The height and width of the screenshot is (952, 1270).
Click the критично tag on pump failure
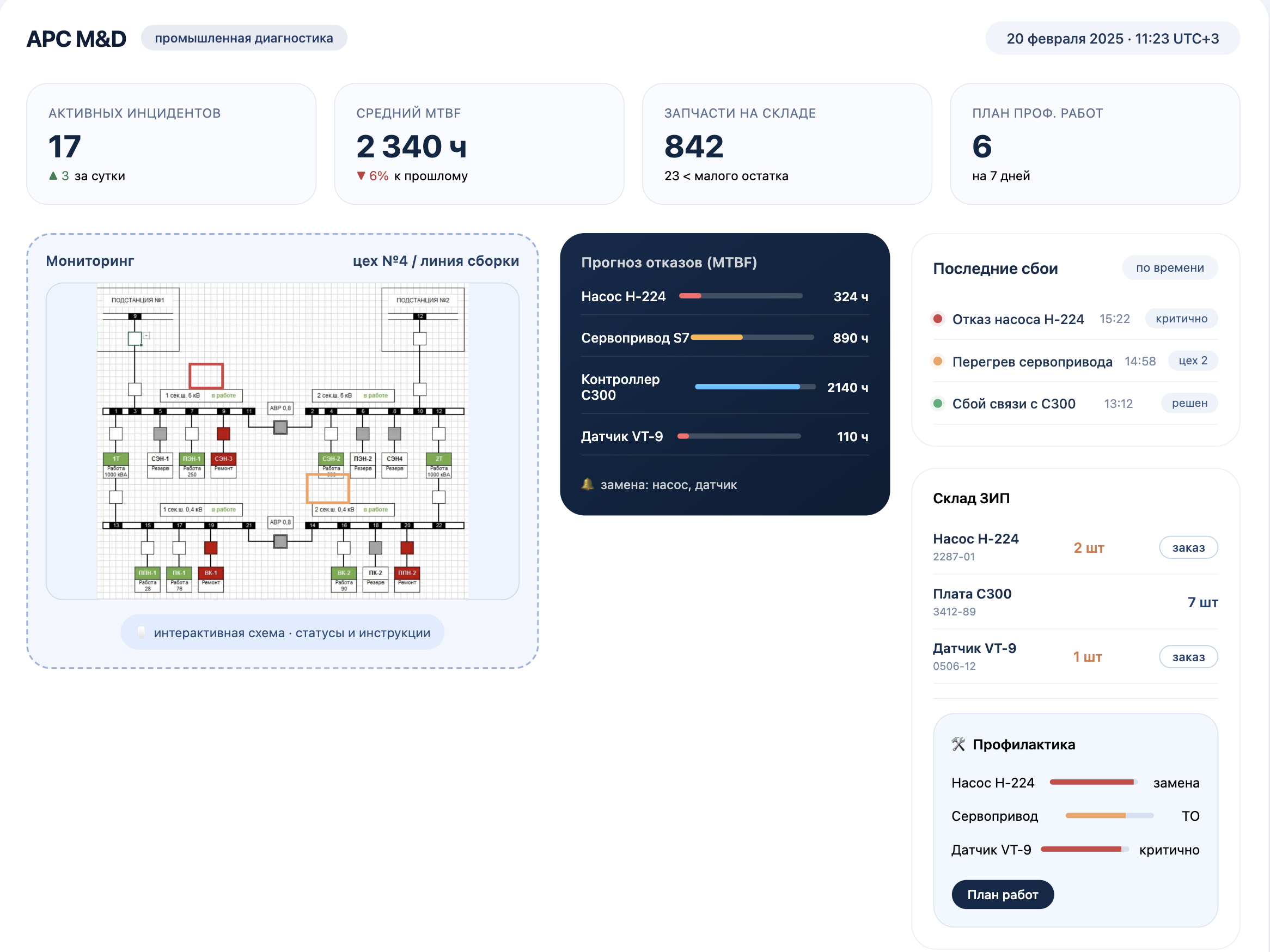click(x=1181, y=318)
